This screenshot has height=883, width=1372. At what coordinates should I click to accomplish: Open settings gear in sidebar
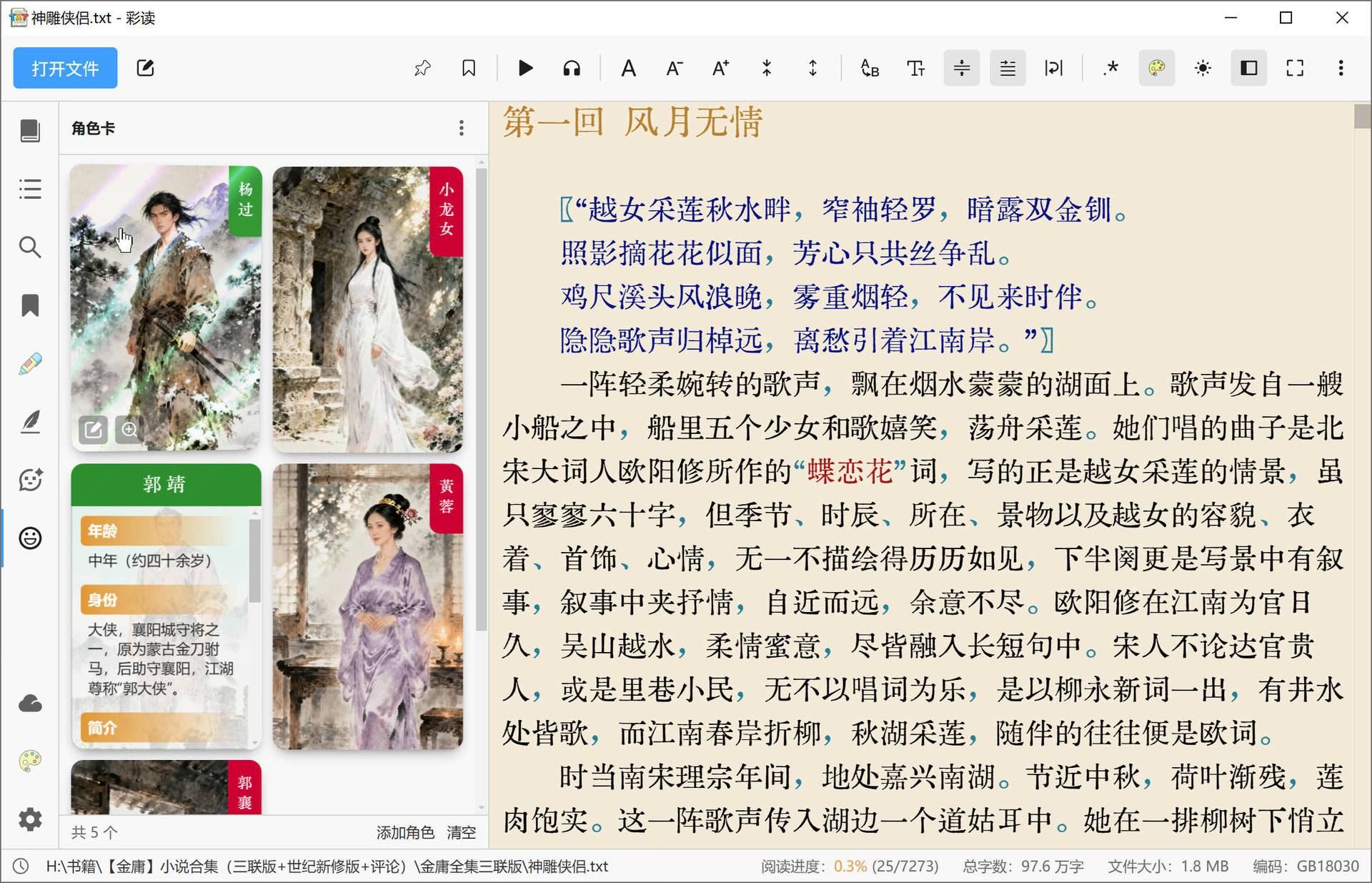[30, 819]
